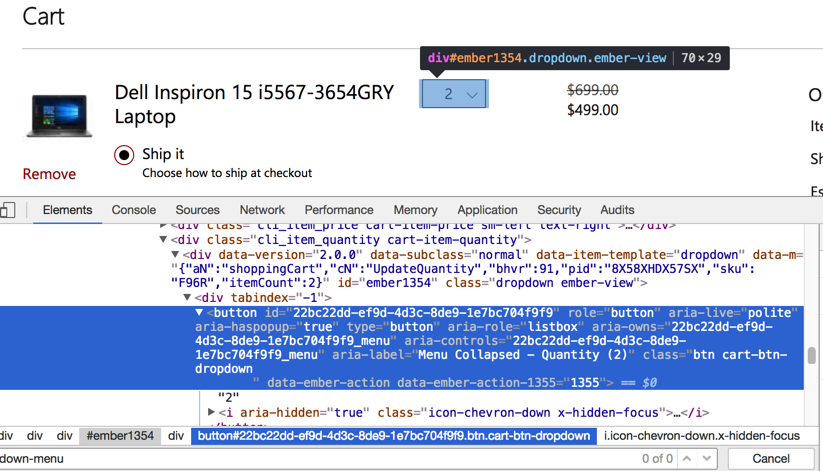The height and width of the screenshot is (471, 823).
Task: Select the Cart page heading
Action: click(x=44, y=17)
